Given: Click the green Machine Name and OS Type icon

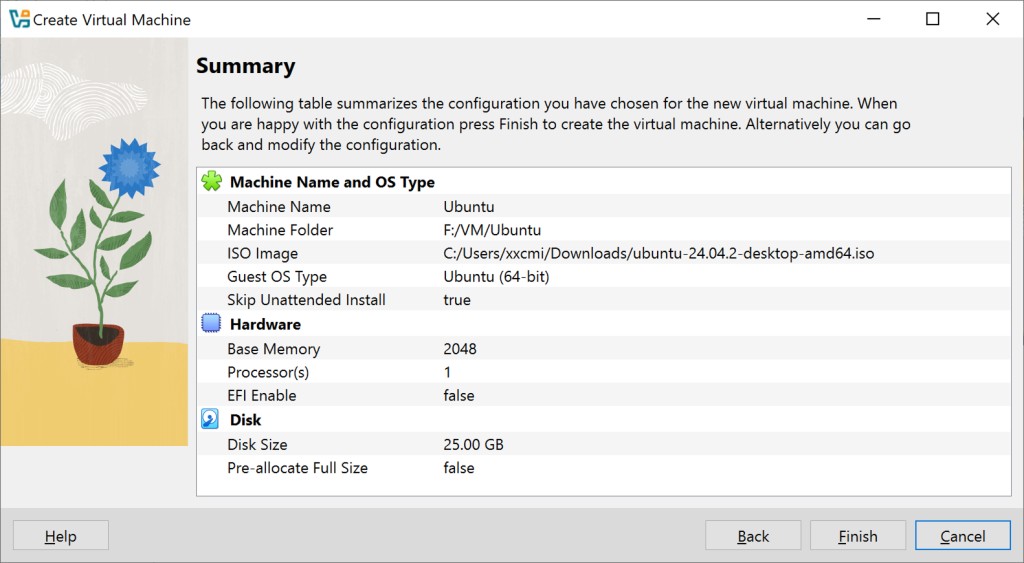Looking at the screenshot, I should (212, 181).
